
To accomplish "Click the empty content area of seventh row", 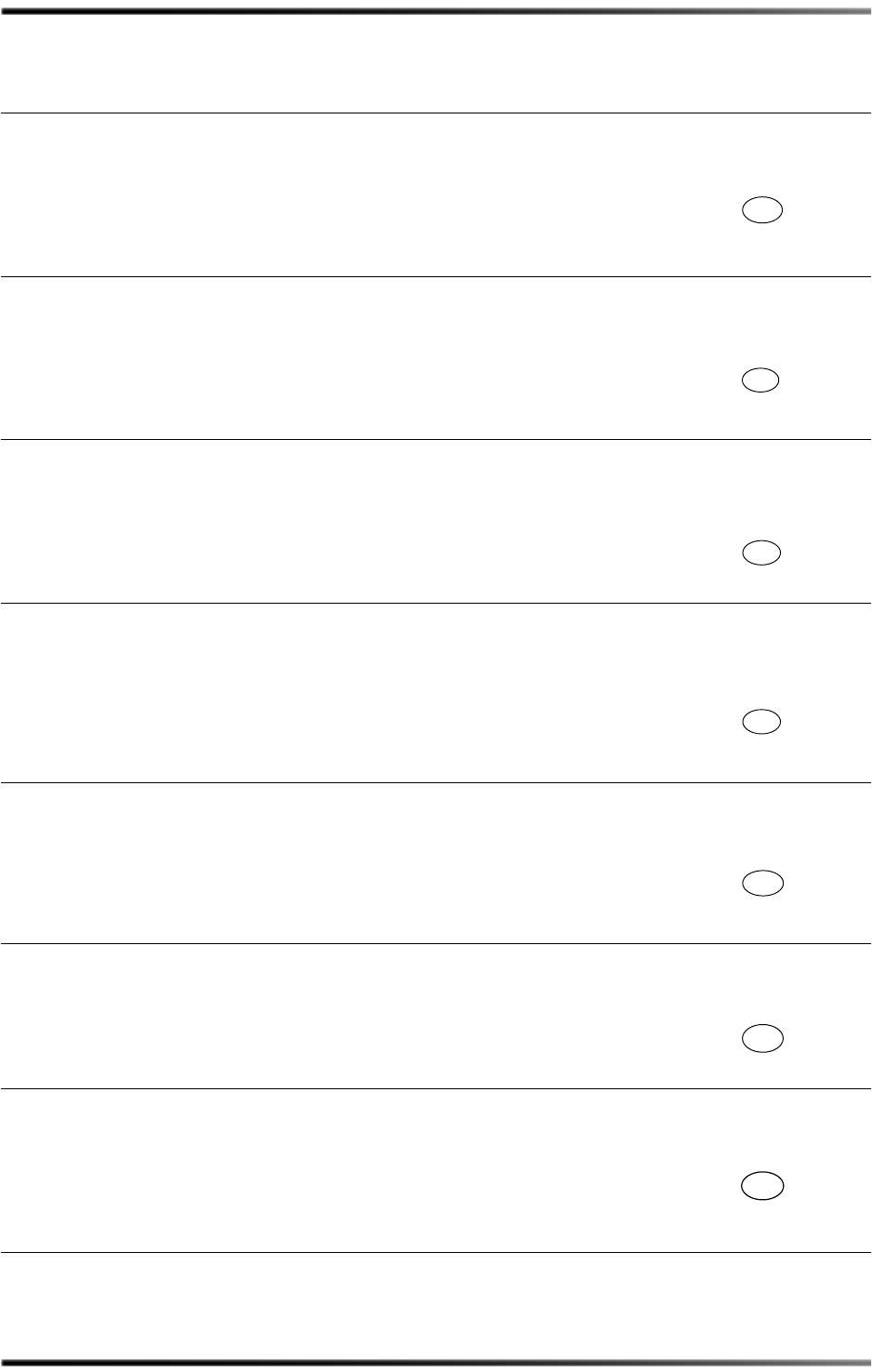I will (363, 1170).
